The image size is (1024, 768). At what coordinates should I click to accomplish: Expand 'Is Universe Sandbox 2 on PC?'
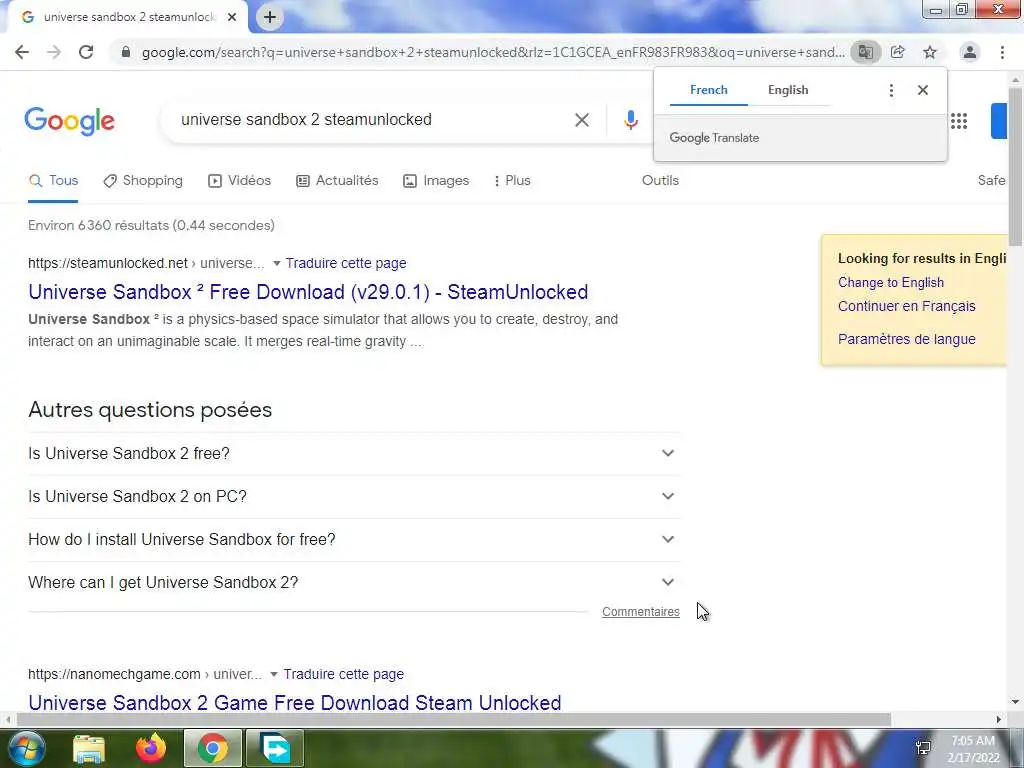(354, 496)
